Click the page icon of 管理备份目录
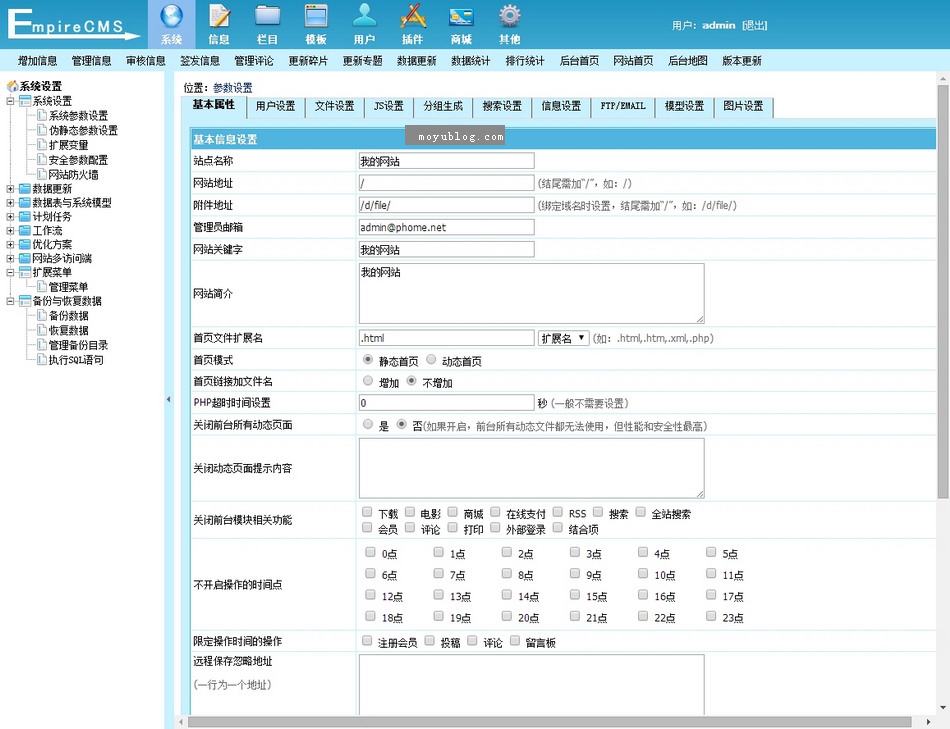The image size is (950, 729). coord(42,344)
